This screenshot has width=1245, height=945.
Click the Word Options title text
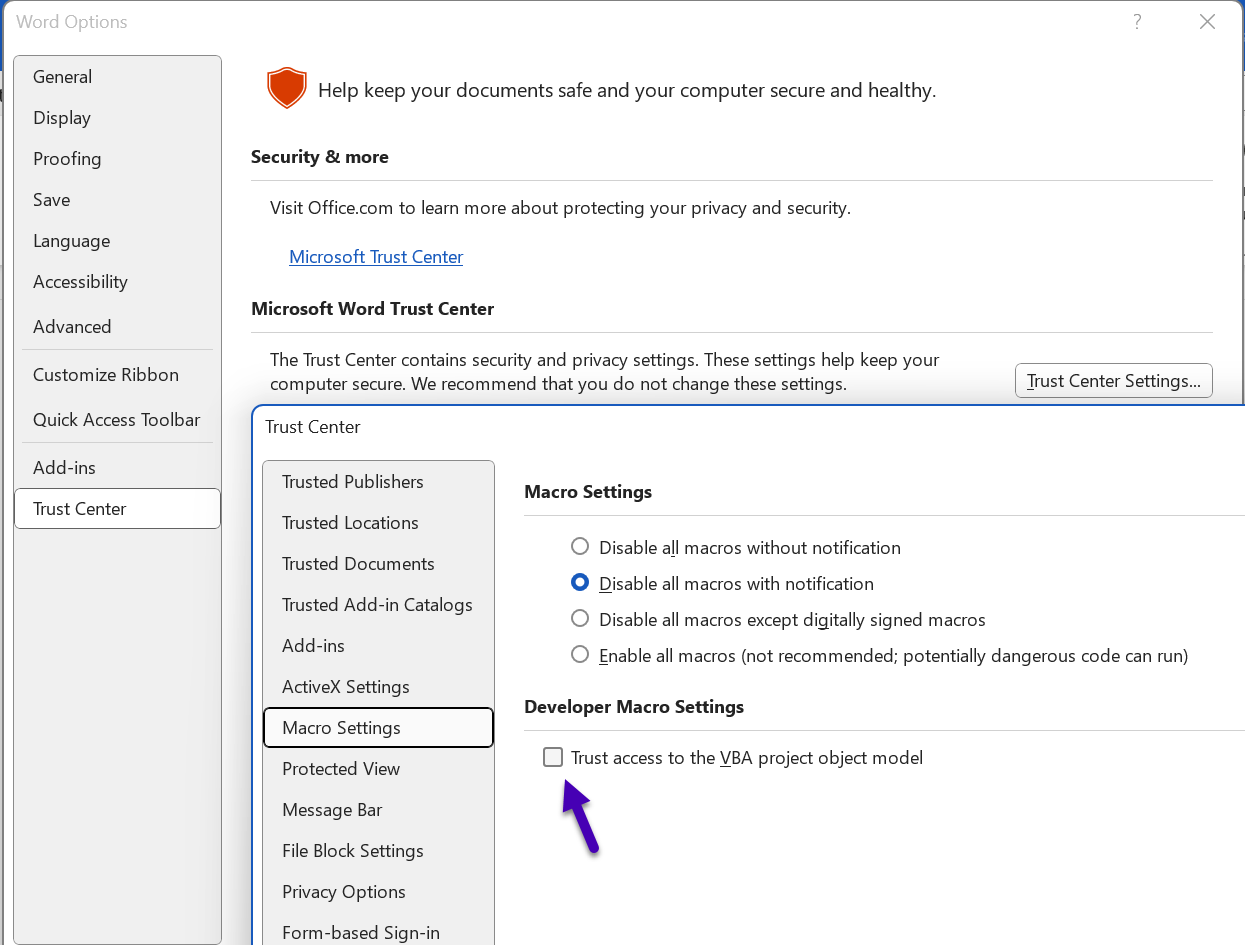click(72, 22)
